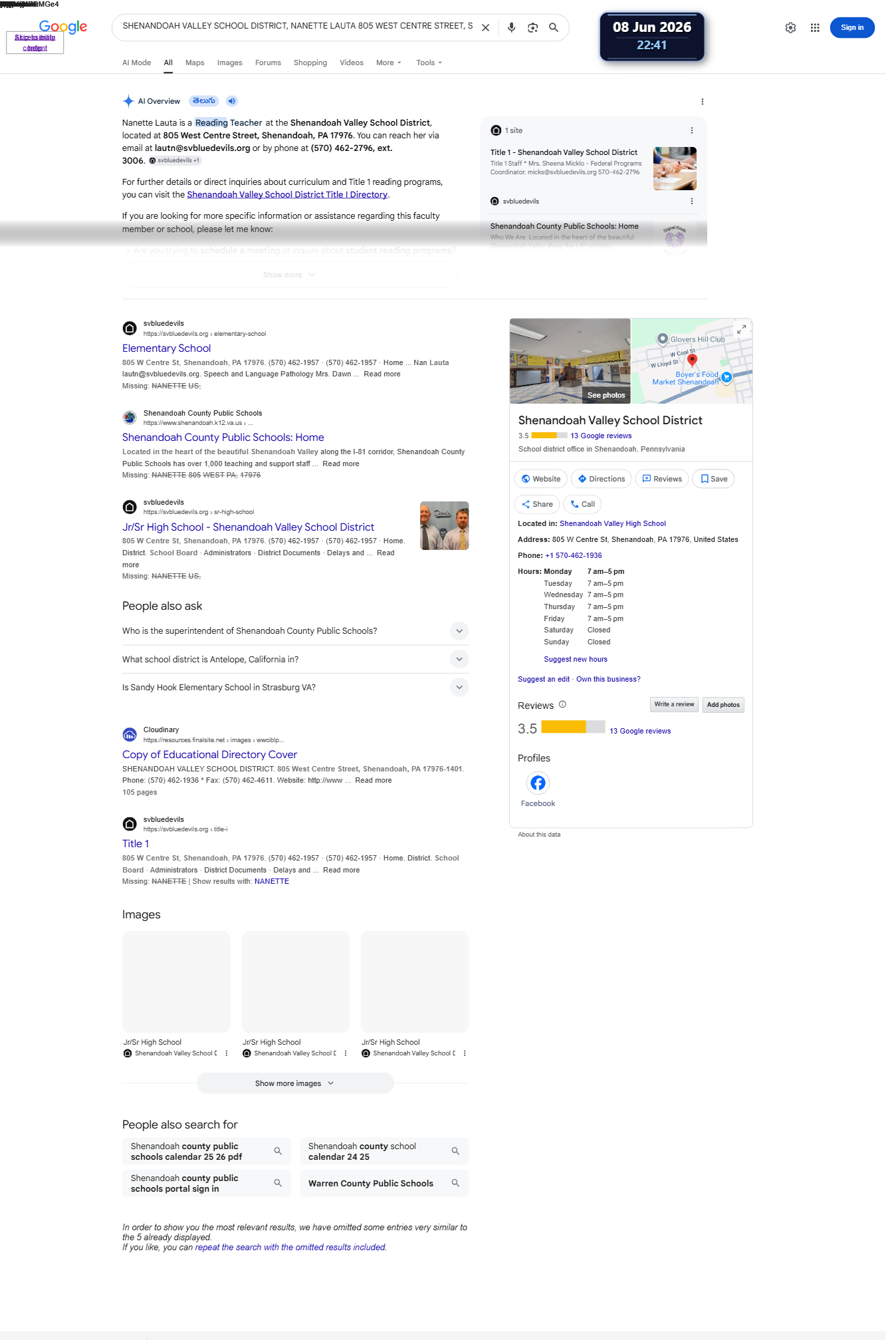
Task: Open menu for second Jr/Sr High School image
Action: coord(346,1053)
